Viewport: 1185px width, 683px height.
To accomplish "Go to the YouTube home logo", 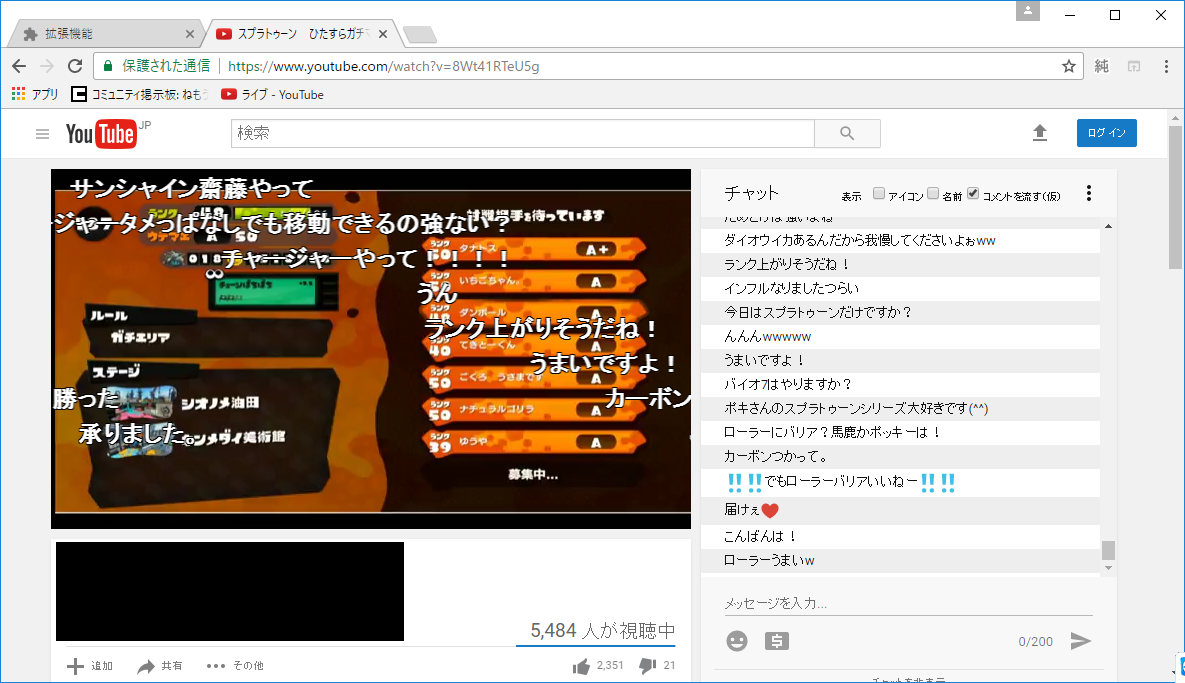I will coord(101,134).
